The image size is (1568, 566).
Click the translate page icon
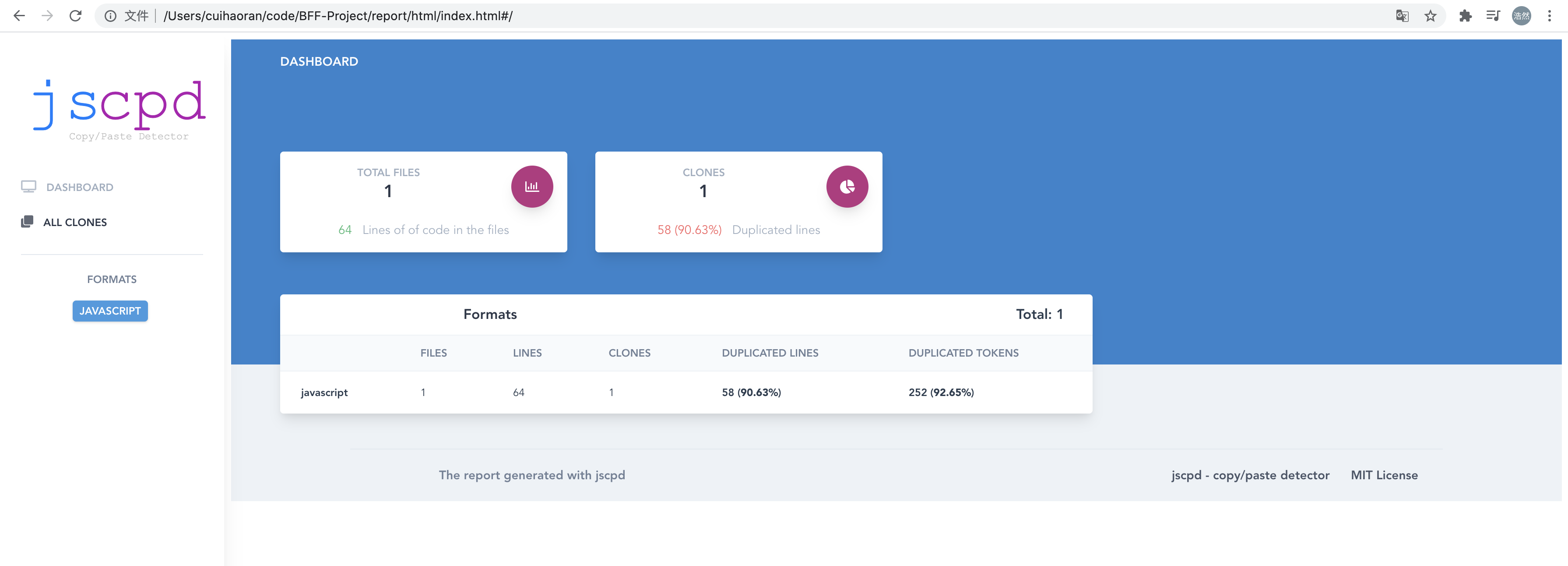(x=1403, y=16)
